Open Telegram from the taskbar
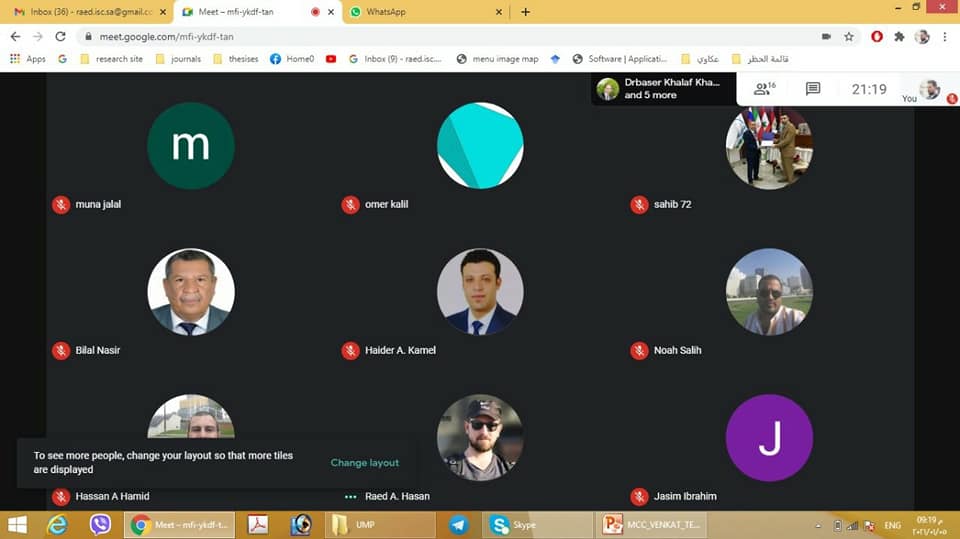The width and height of the screenshot is (960, 539). 458,524
